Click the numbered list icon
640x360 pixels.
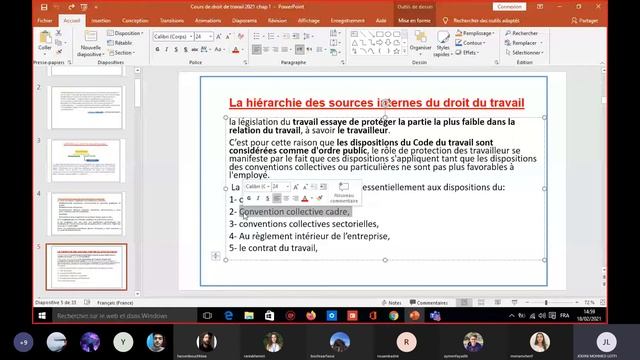[x=271, y=37]
